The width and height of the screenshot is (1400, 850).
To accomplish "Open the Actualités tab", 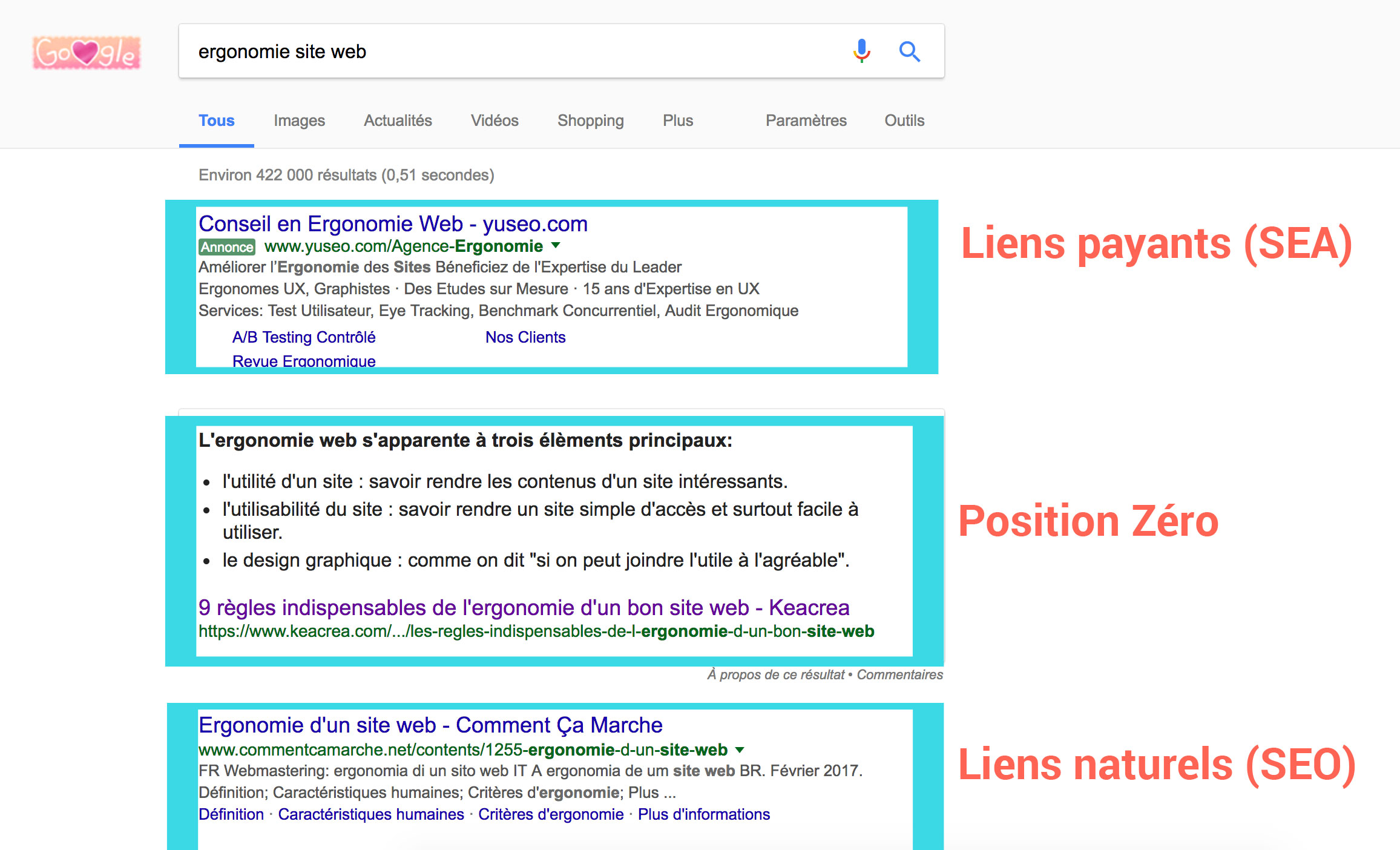I will tap(398, 120).
